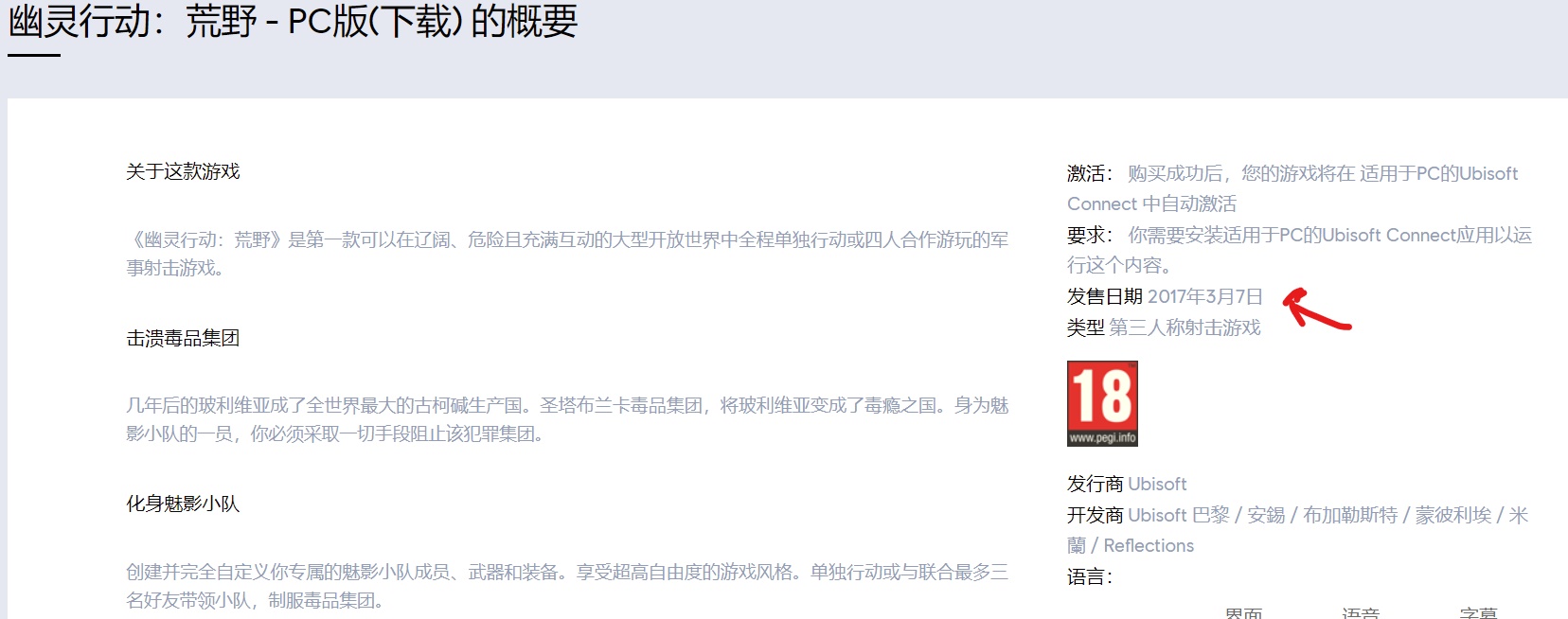Viewport: 1568px width, 619px height.
Task: Click the activation note starting with 购买成功后
Action: coord(1292,188)
